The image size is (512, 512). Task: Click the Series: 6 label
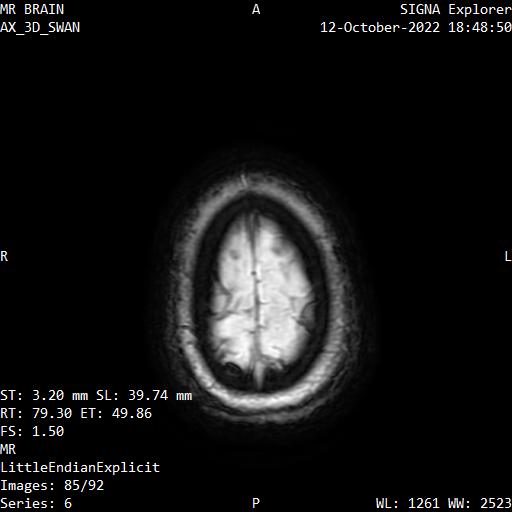pos(36,503)
